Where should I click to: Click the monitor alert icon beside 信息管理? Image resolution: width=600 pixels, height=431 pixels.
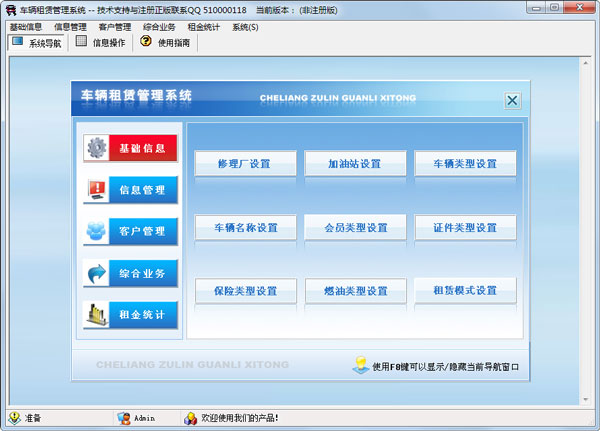pyautogui.click(x=97, y=190)
